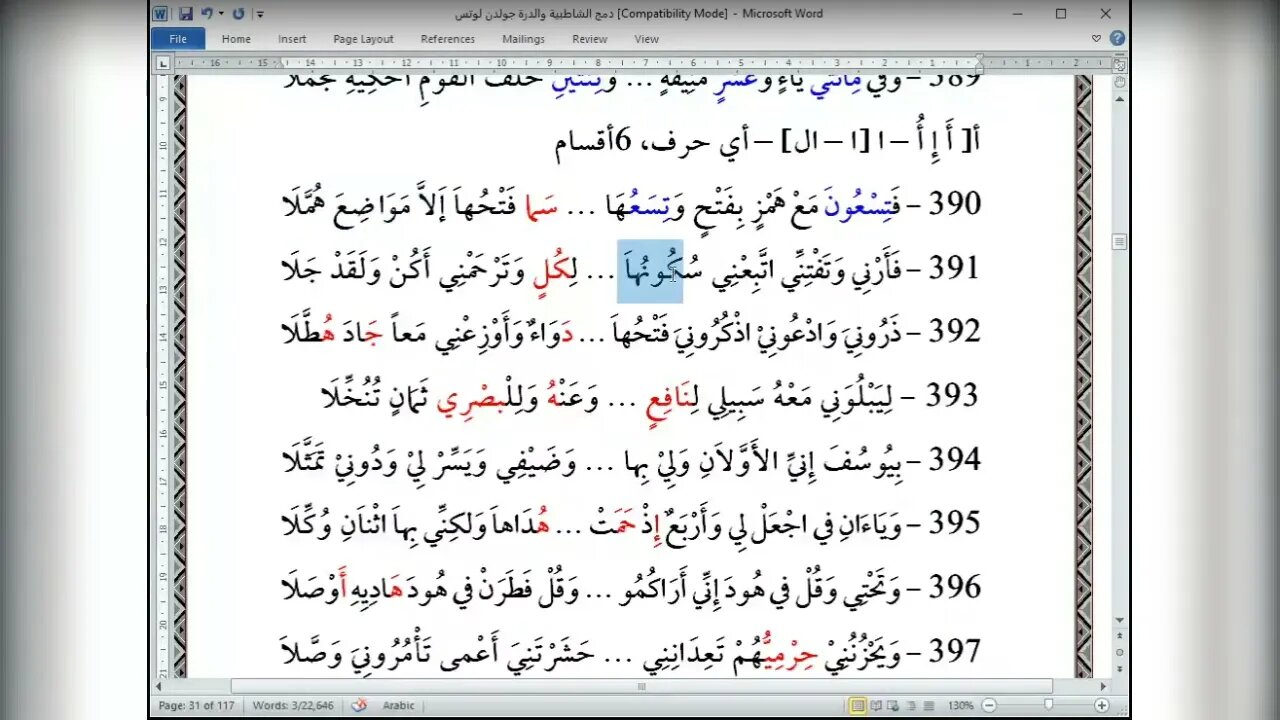Viewport: 1280px width, 720px height.
Task: Click verse number 390 in document
Action: 955,205
